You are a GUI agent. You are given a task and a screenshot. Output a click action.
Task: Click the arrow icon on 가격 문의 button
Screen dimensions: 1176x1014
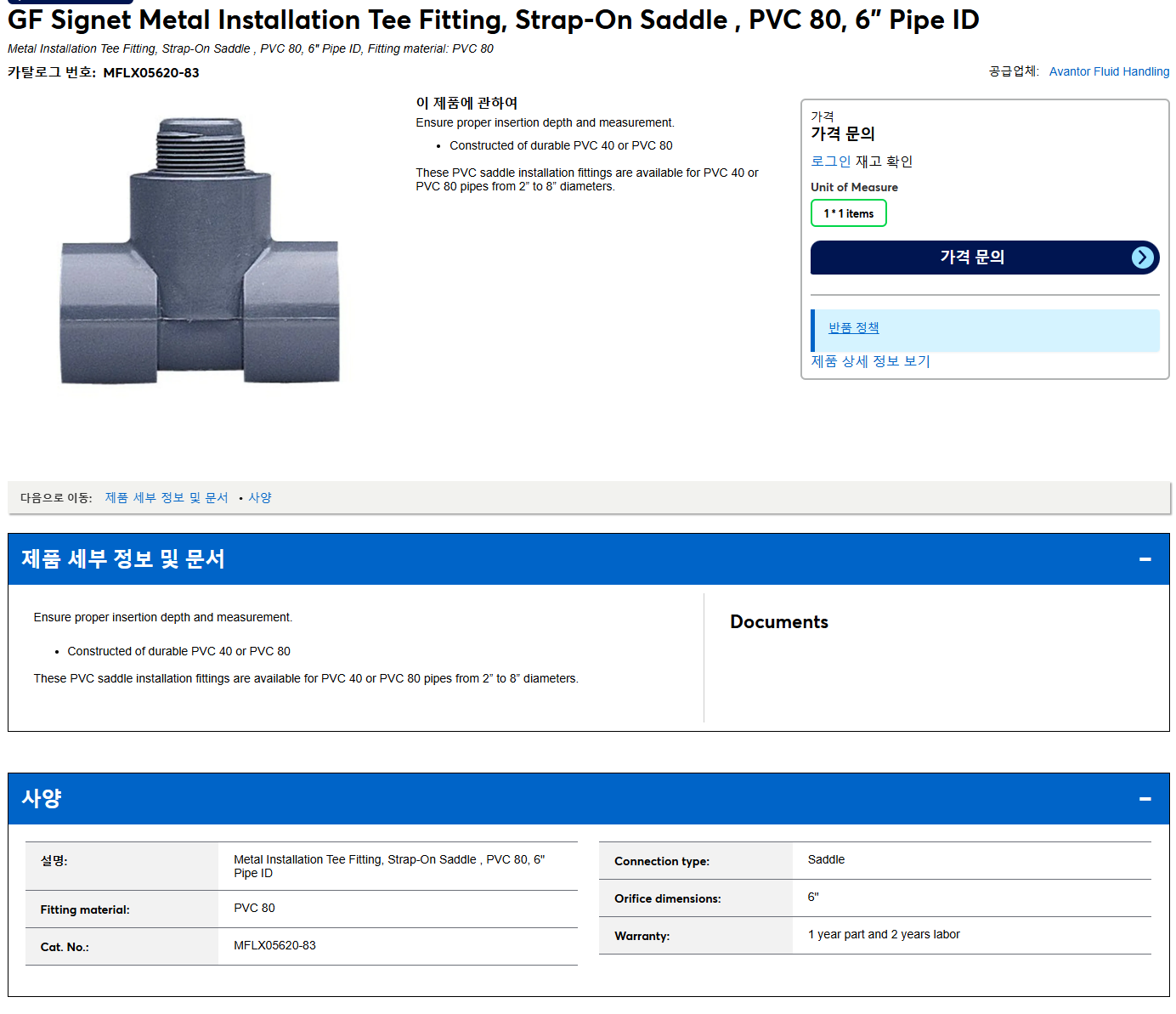click(x=1143, y=258)
